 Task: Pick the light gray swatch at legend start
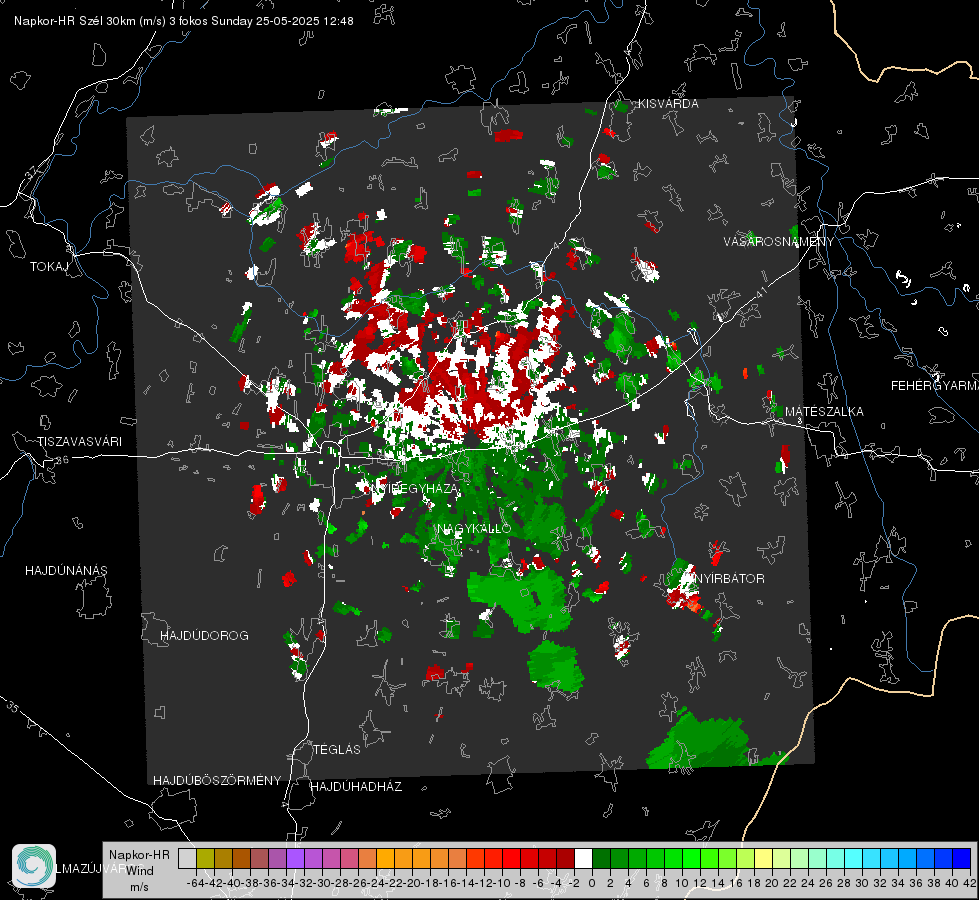coord(187,858)
